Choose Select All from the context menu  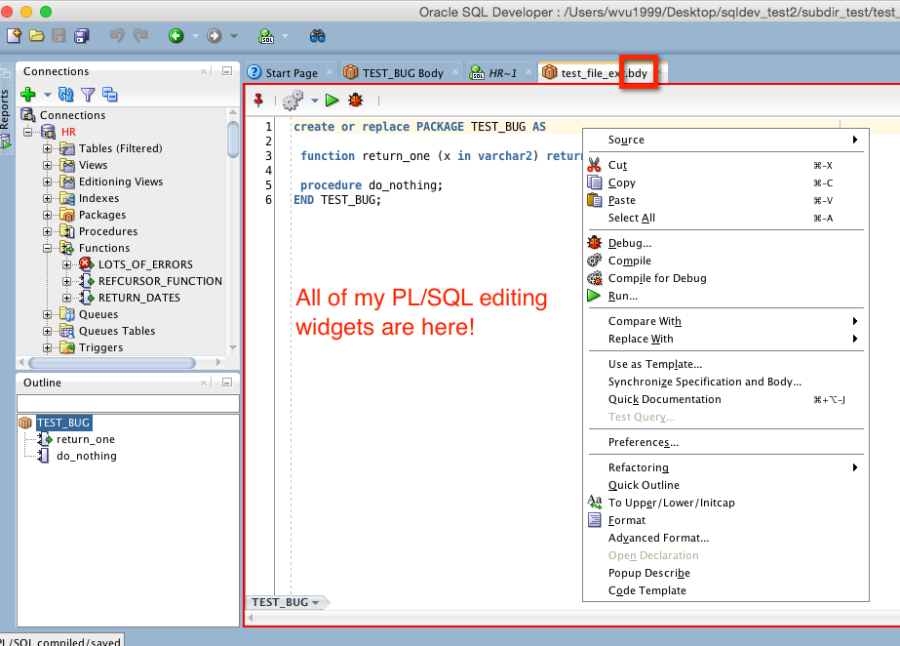point(726,218)
